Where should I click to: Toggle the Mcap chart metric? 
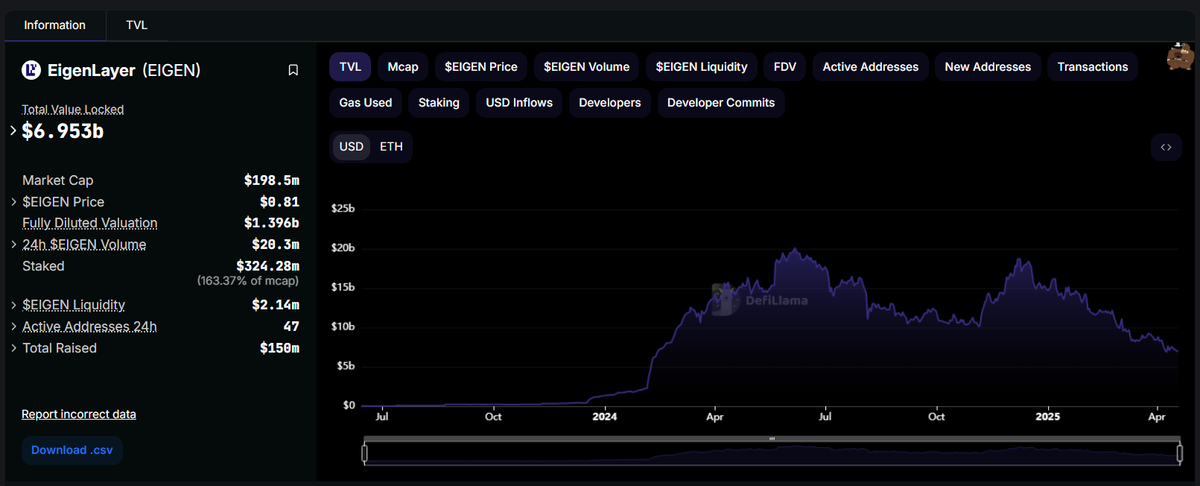tap(403, 67)
